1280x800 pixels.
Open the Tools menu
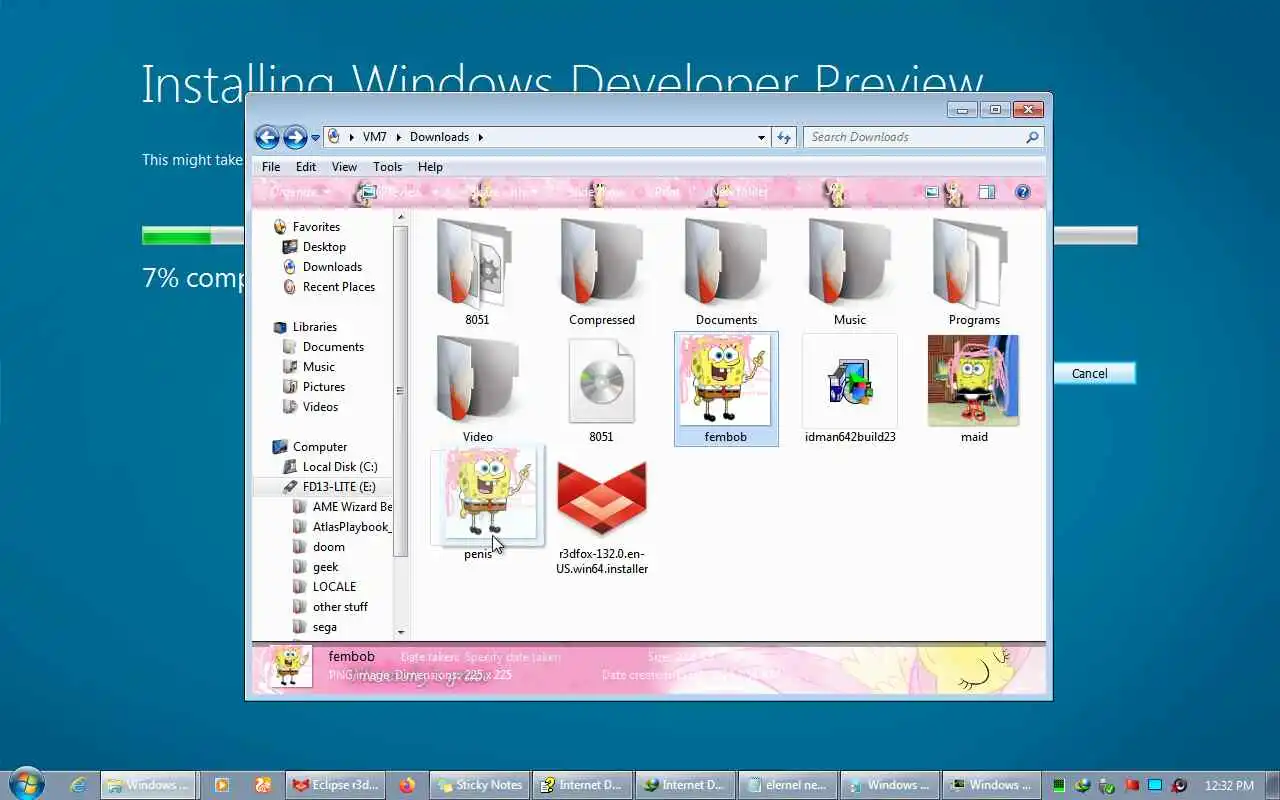click(387, 167)
